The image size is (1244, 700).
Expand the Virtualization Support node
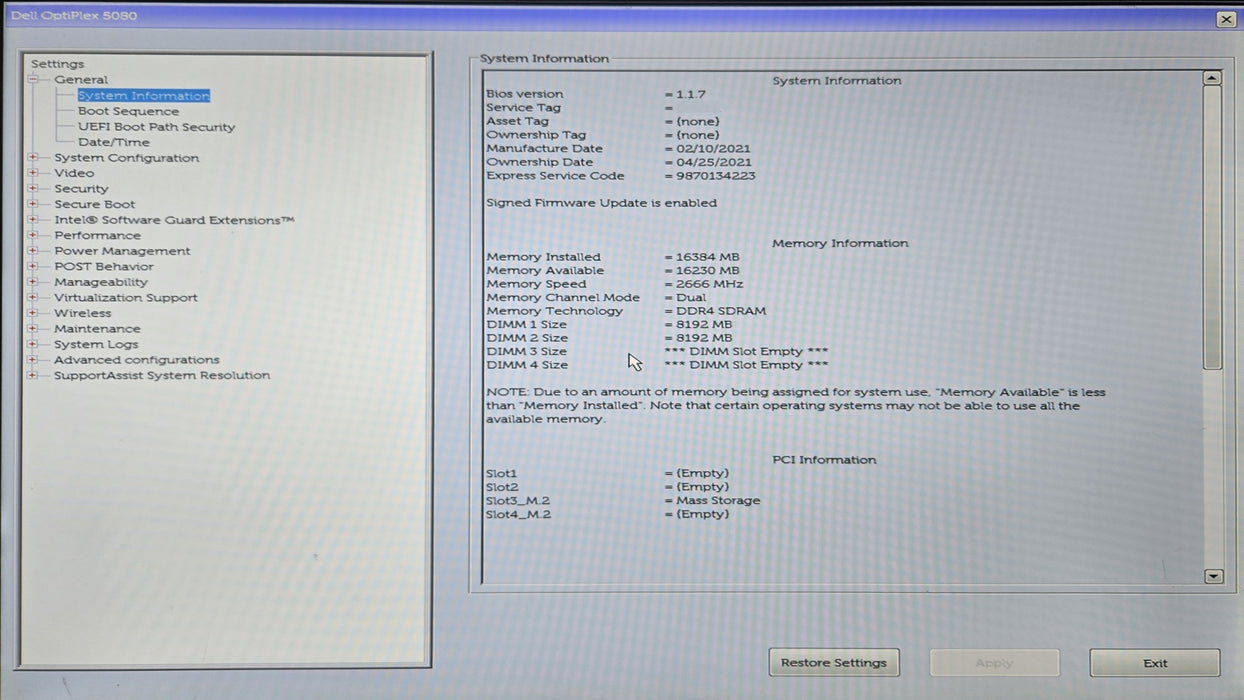[33, 297]
